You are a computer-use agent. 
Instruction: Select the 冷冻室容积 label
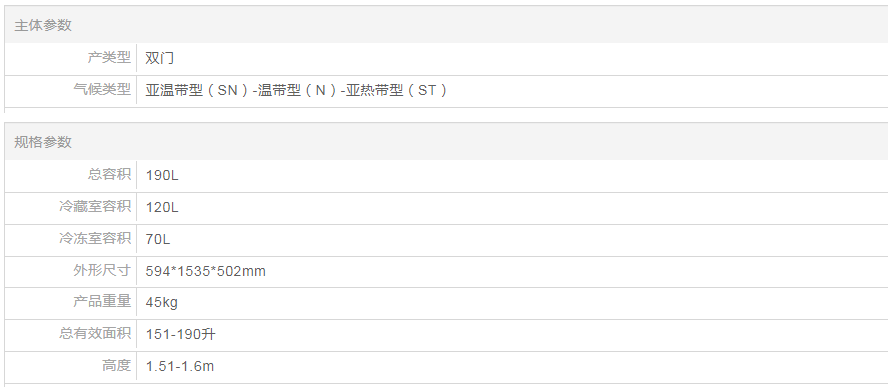(95, 238)
